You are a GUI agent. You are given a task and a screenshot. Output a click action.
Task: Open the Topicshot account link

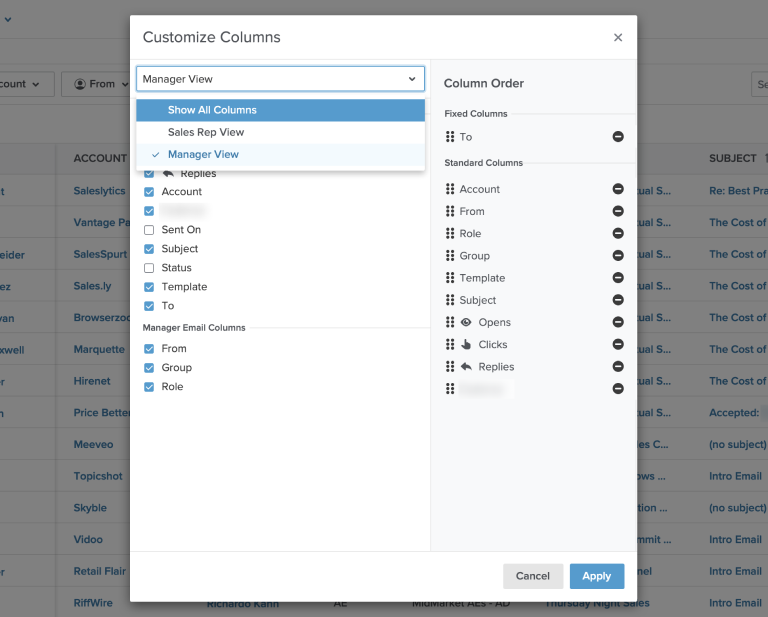pyautogui.click(x=98, y=476)
